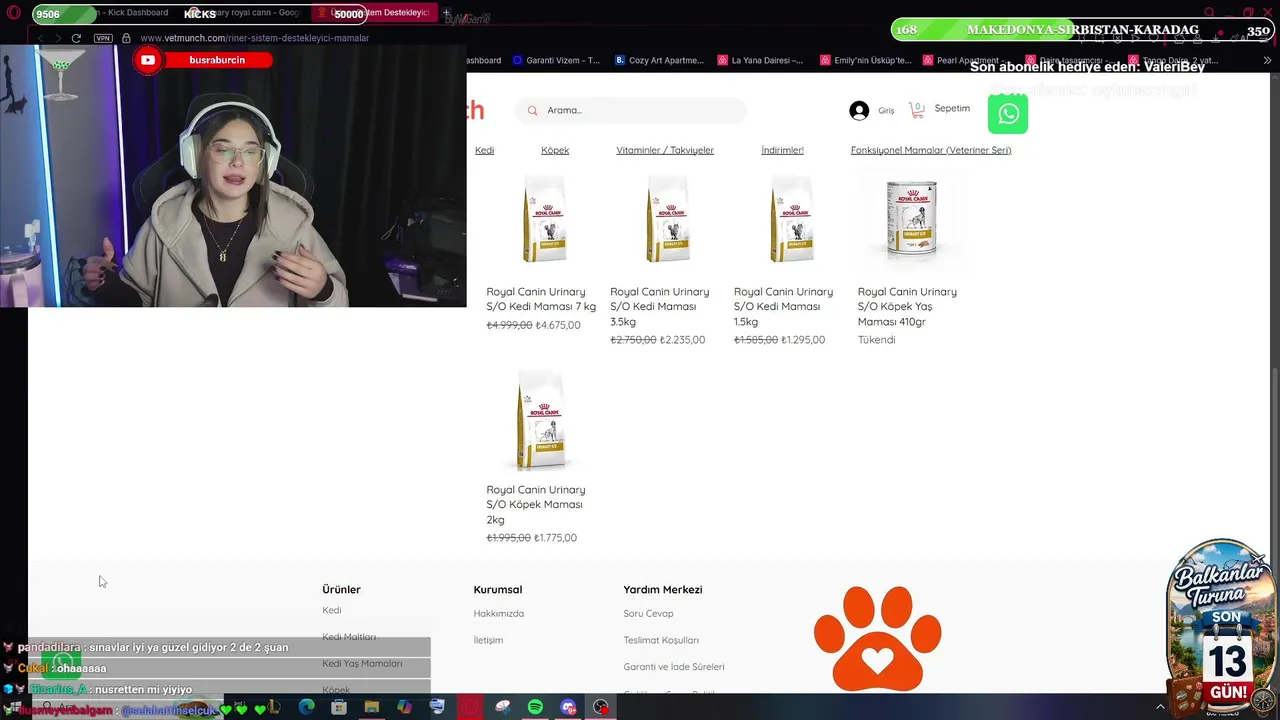Click the 1.5kg cat food product image
This screenshot has height=720, width=1280.
791,219
